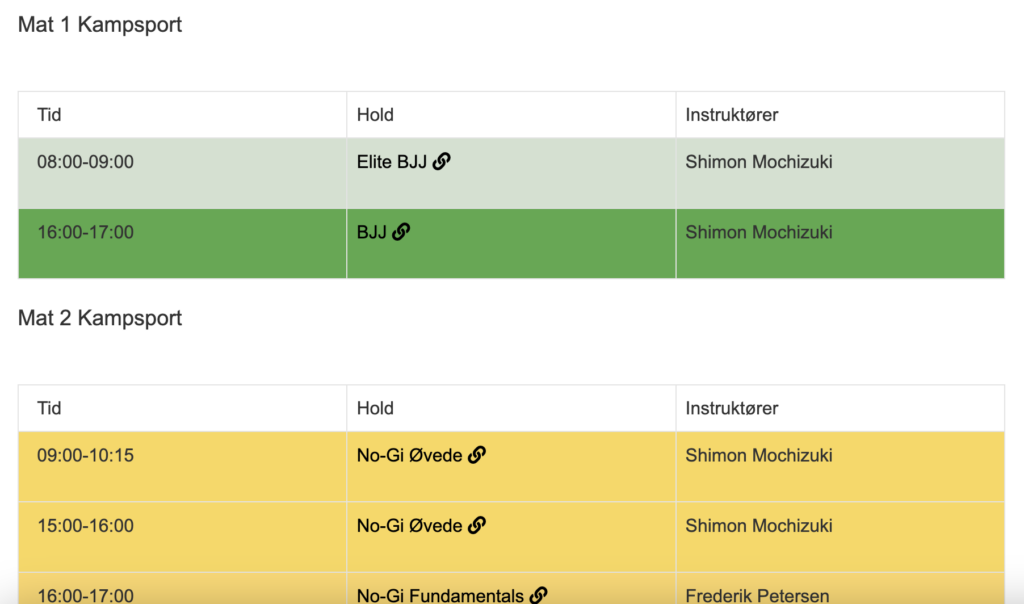1024x604 pixels.
Task: Click instructor Frederik Petersen
Action: [x=757, y=596]
